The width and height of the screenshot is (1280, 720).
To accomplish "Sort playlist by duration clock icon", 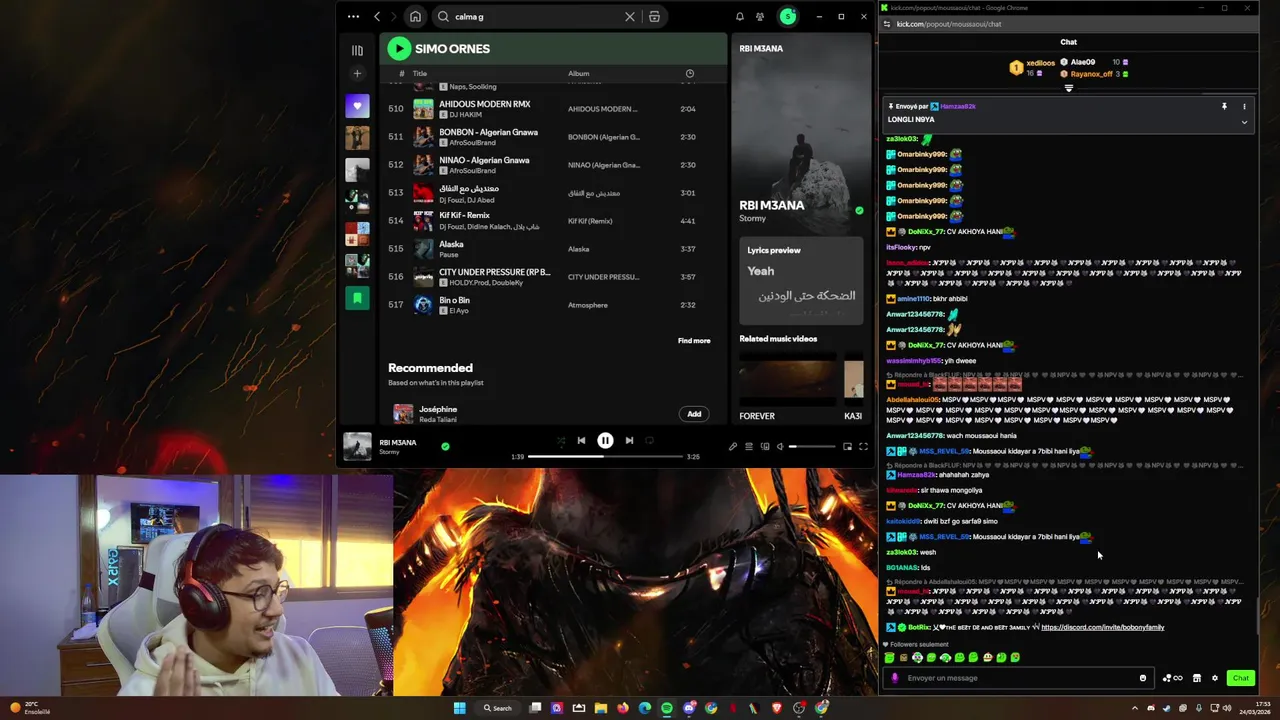I will [689, 73].
